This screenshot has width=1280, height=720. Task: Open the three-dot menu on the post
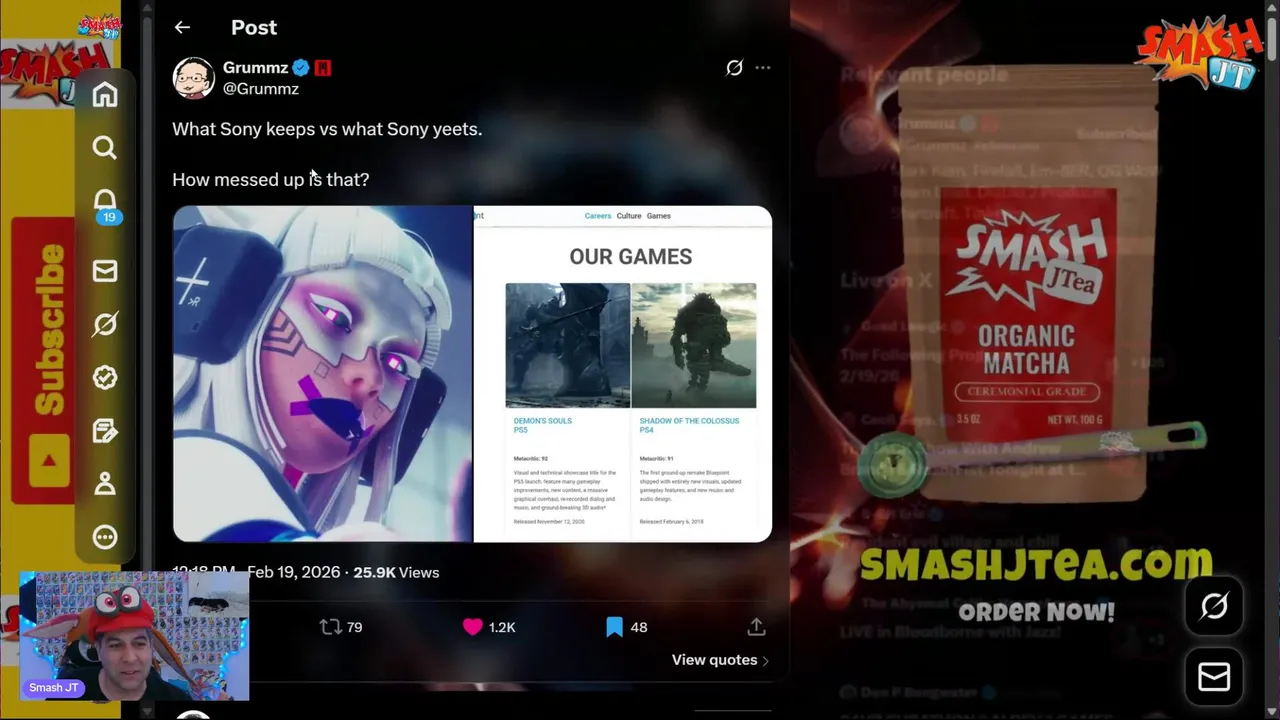coord(763,68)
